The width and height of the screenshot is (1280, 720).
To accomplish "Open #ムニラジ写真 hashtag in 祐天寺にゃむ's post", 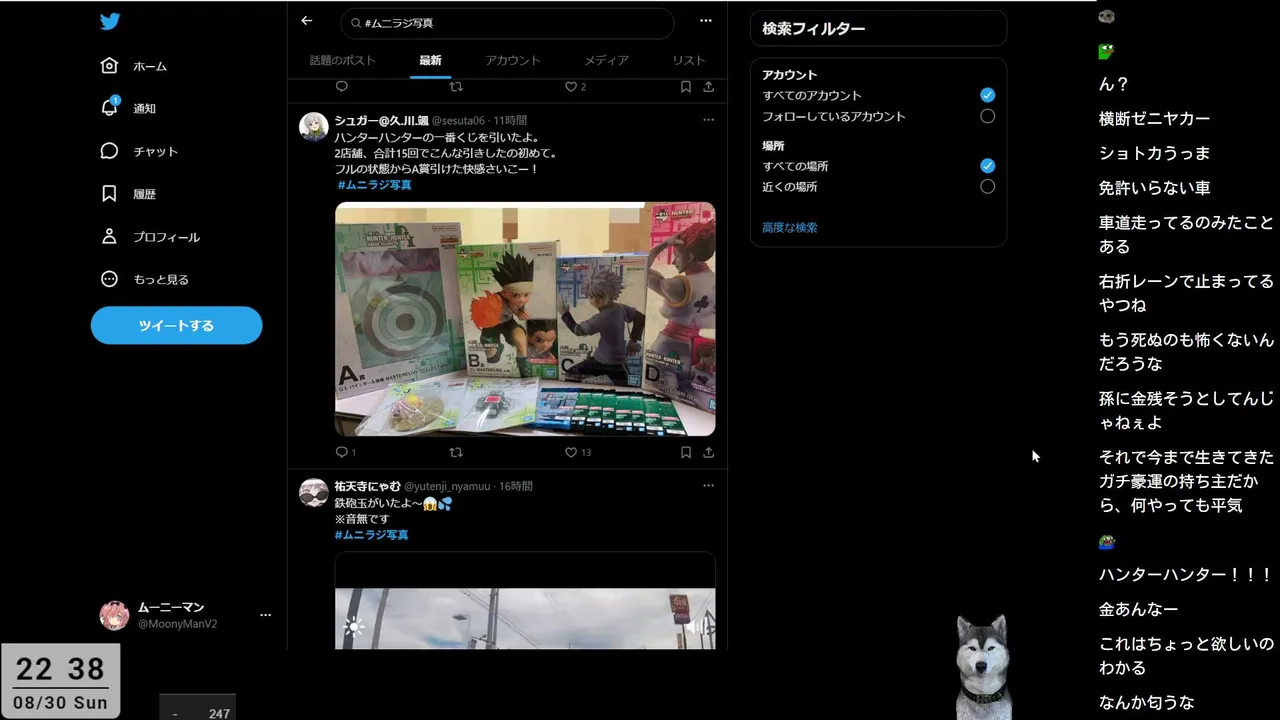I will [x=371, y=535].
